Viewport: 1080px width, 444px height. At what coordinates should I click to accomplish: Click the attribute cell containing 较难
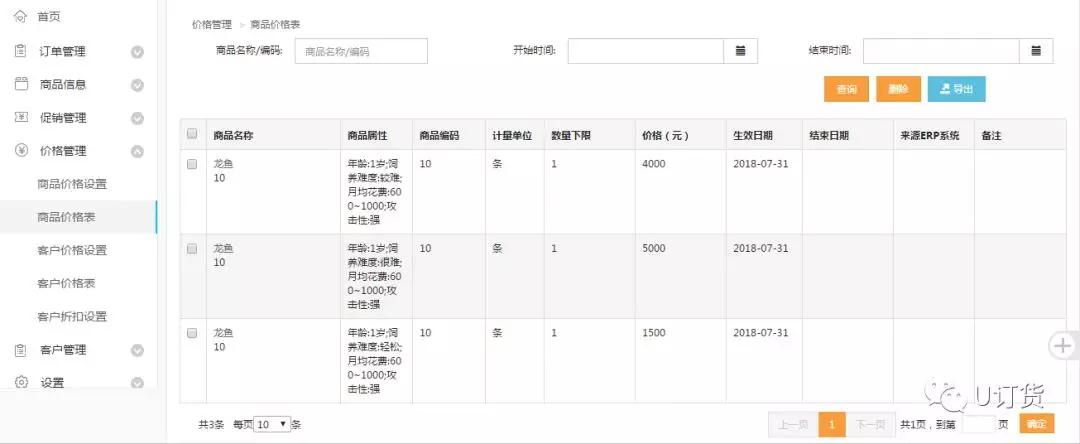[375, 192]
